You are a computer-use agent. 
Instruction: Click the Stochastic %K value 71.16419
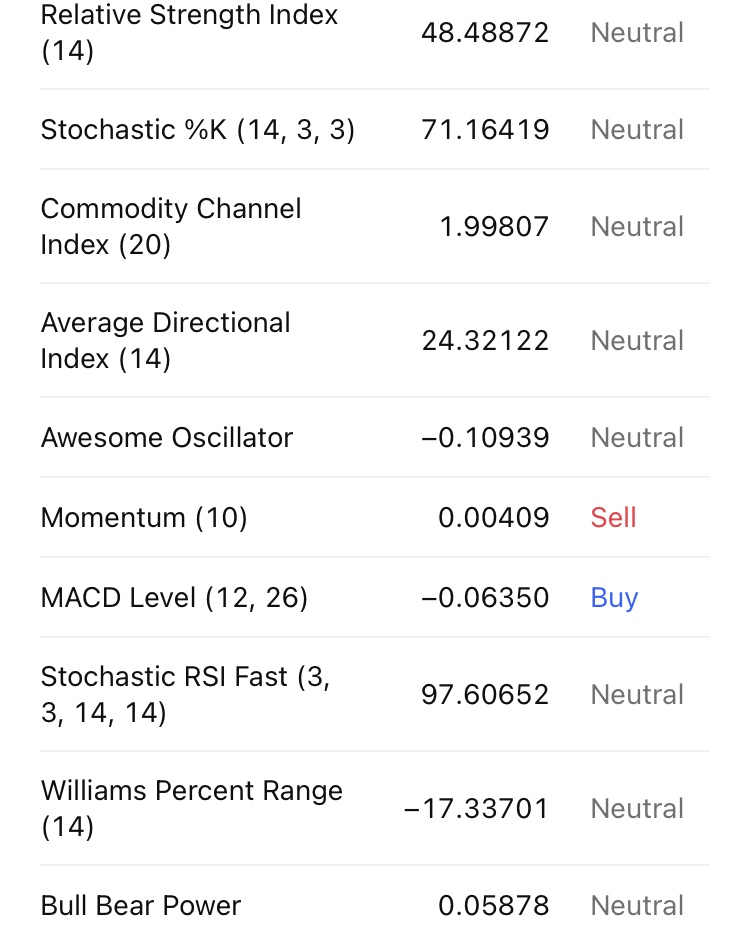pos(485,129)
